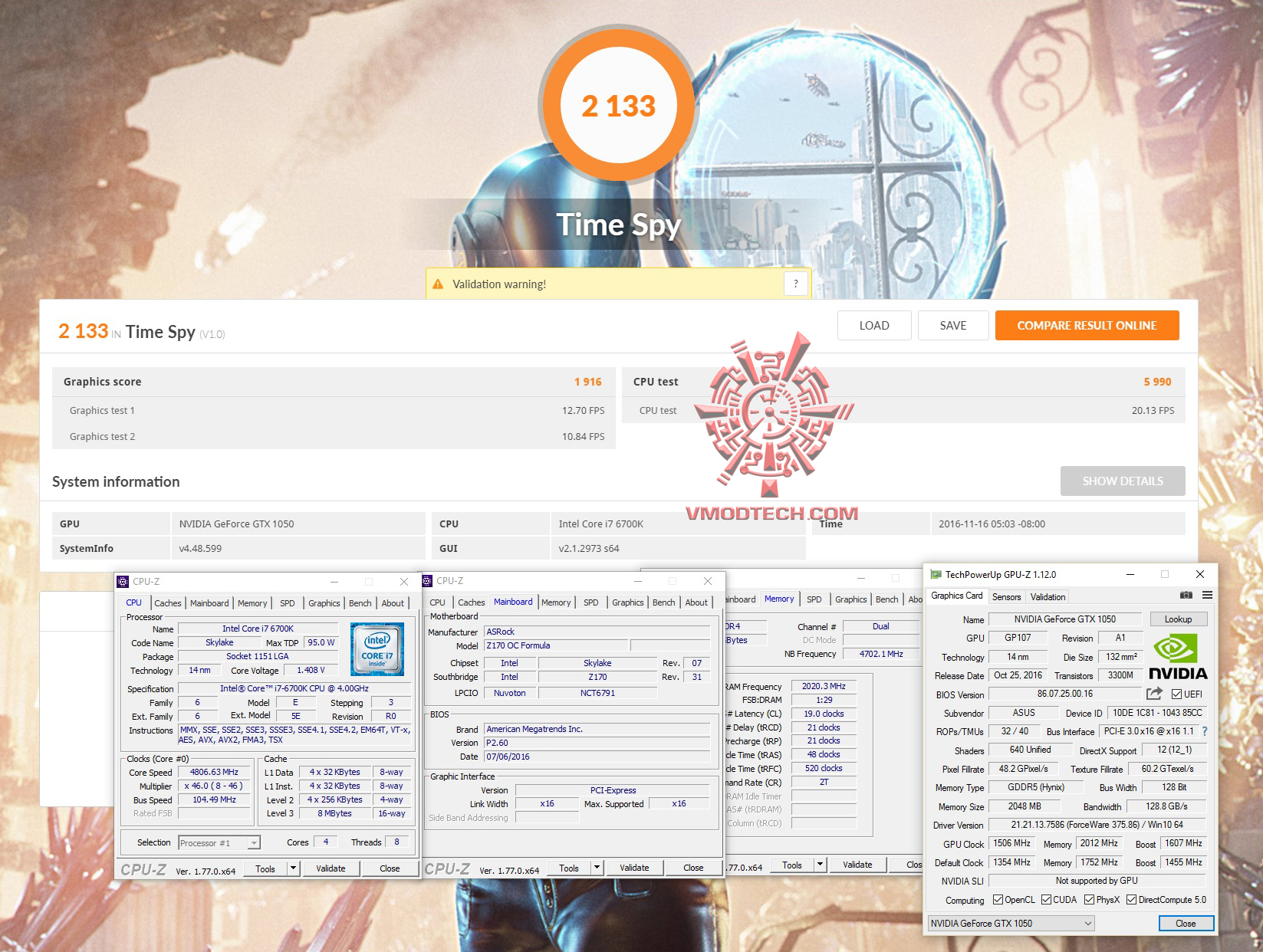Image resolution: width=1263 pixels, height=952 pixels.
Task: Click Close button in CPU-Z mainboard window
Action: click(693, 868)
